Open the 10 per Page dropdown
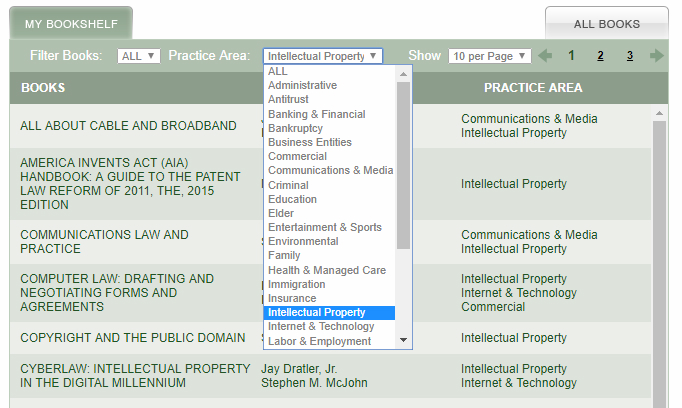Viewport: 682px width, 408px height. tap(489, 56)
